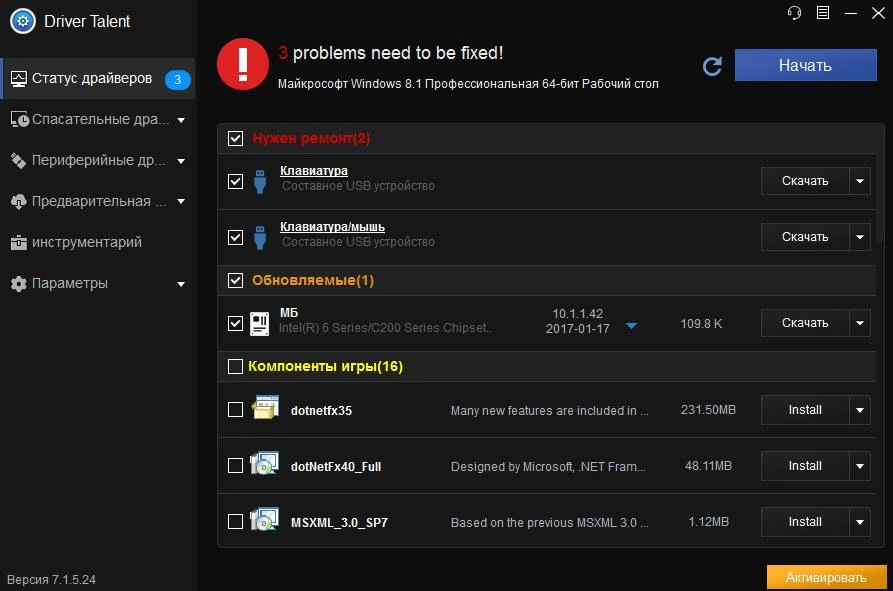Screen dimensions: 893x591
Task: Click Install for dotNetFx40_Full
Action: click(805, 466)
